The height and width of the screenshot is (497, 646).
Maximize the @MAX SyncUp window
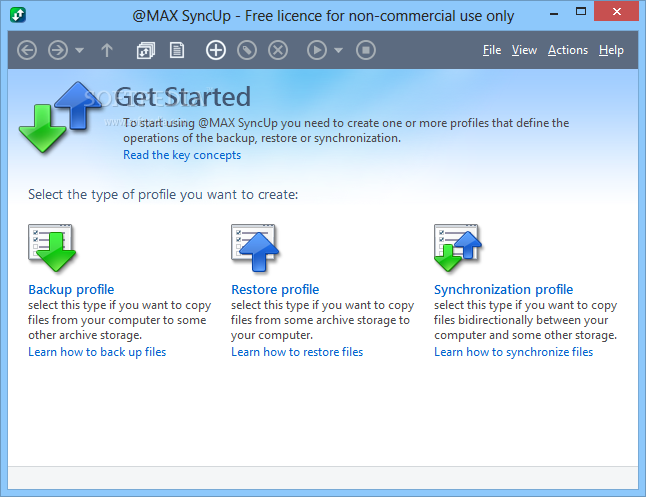tap(581, 12)
